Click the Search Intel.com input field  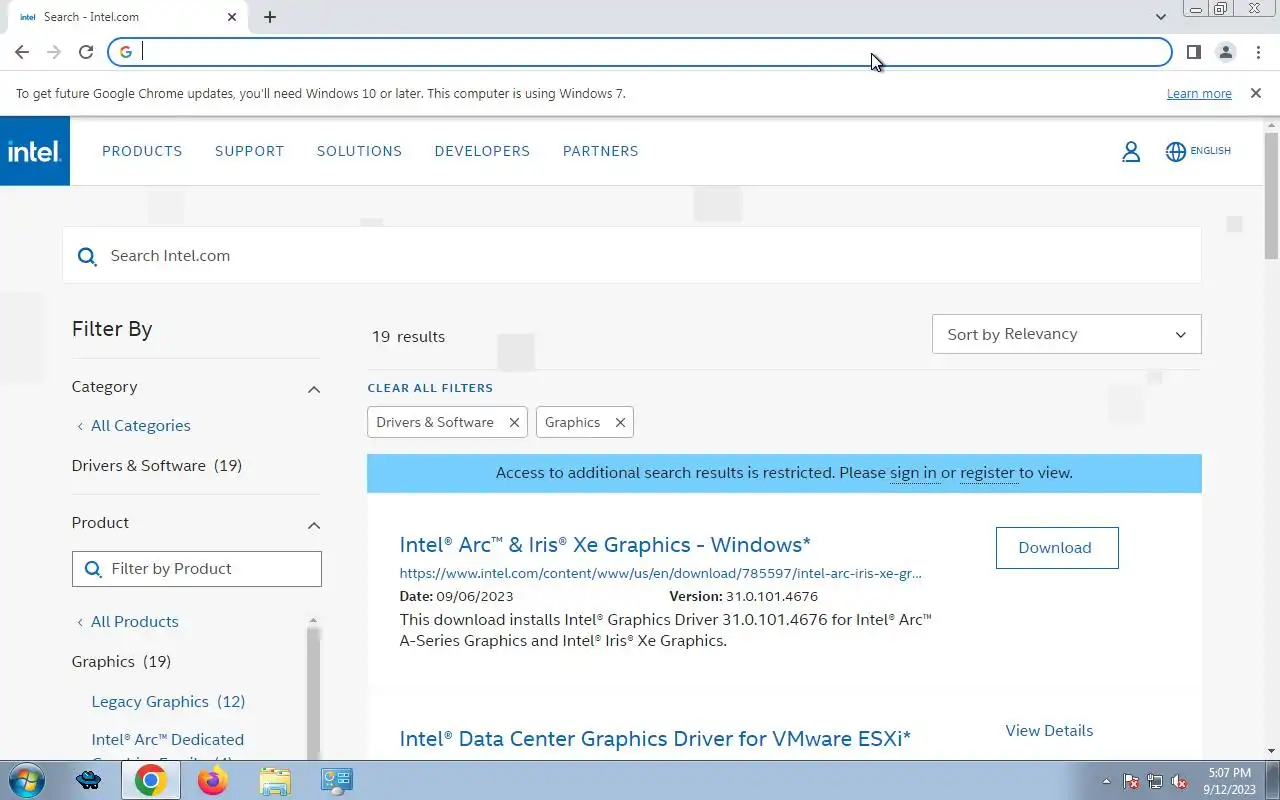click(632, 256)
